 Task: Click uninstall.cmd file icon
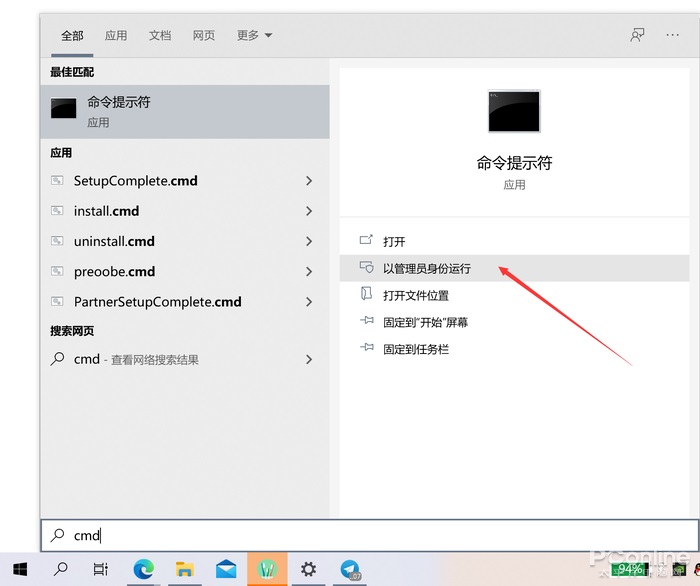click(57, 241)
